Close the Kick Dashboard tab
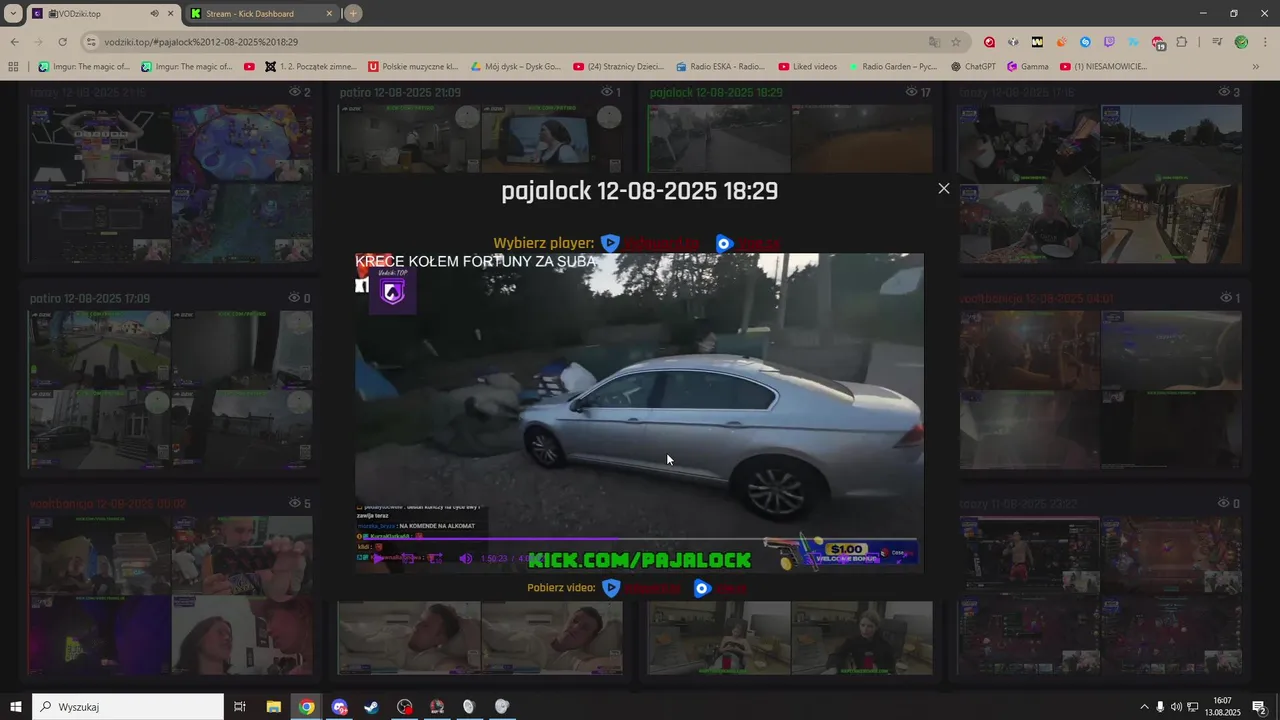The width and height of the screenshot is (1280, 720). [330, 14]
